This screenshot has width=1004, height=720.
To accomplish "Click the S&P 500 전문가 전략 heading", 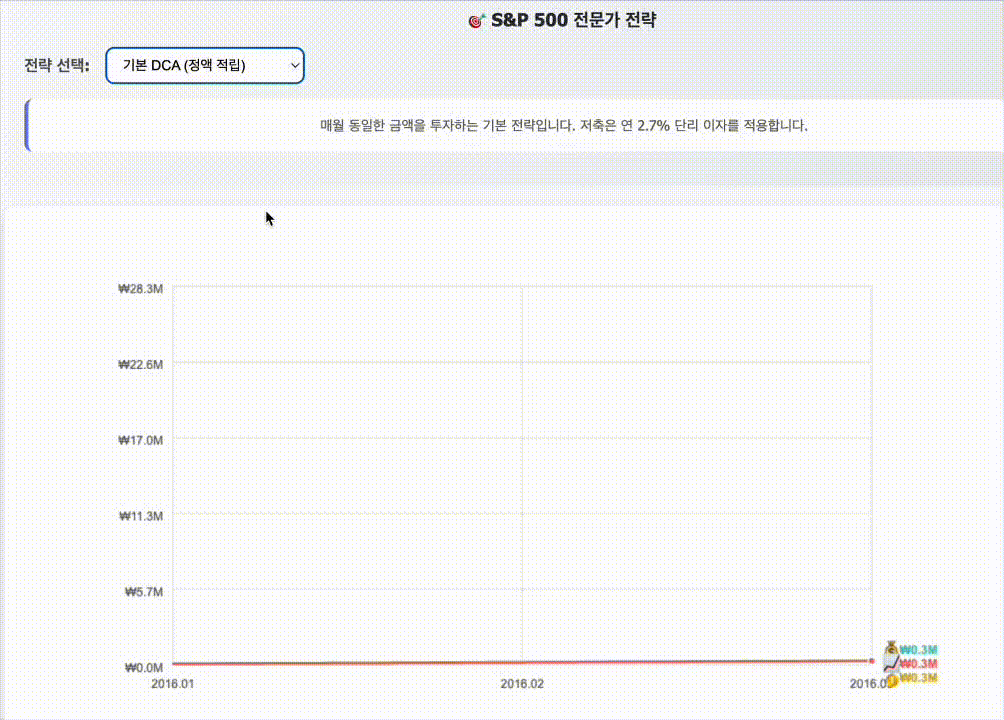I will [x=573, y=20].
